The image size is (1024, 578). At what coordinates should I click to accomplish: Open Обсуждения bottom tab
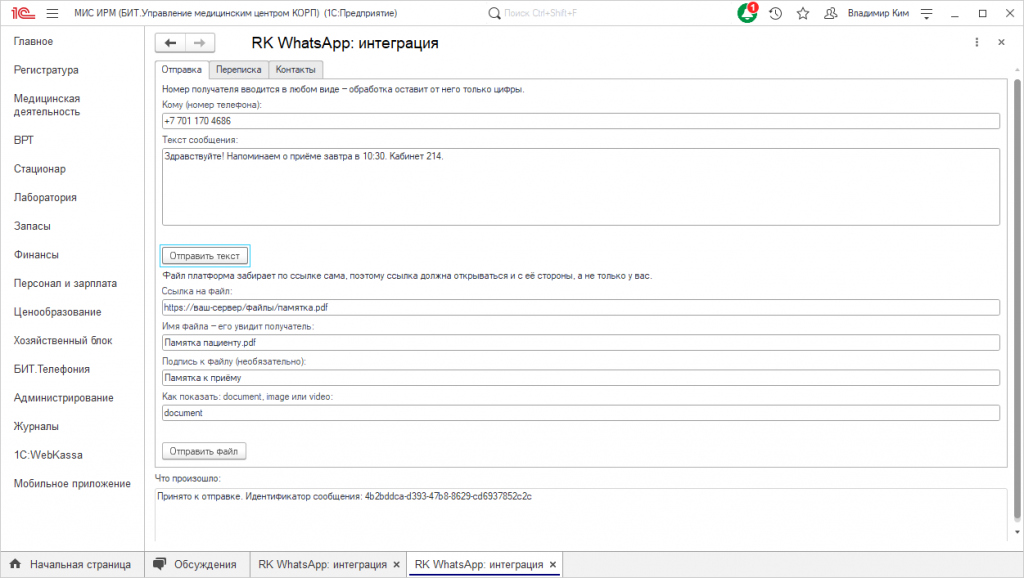197,564
